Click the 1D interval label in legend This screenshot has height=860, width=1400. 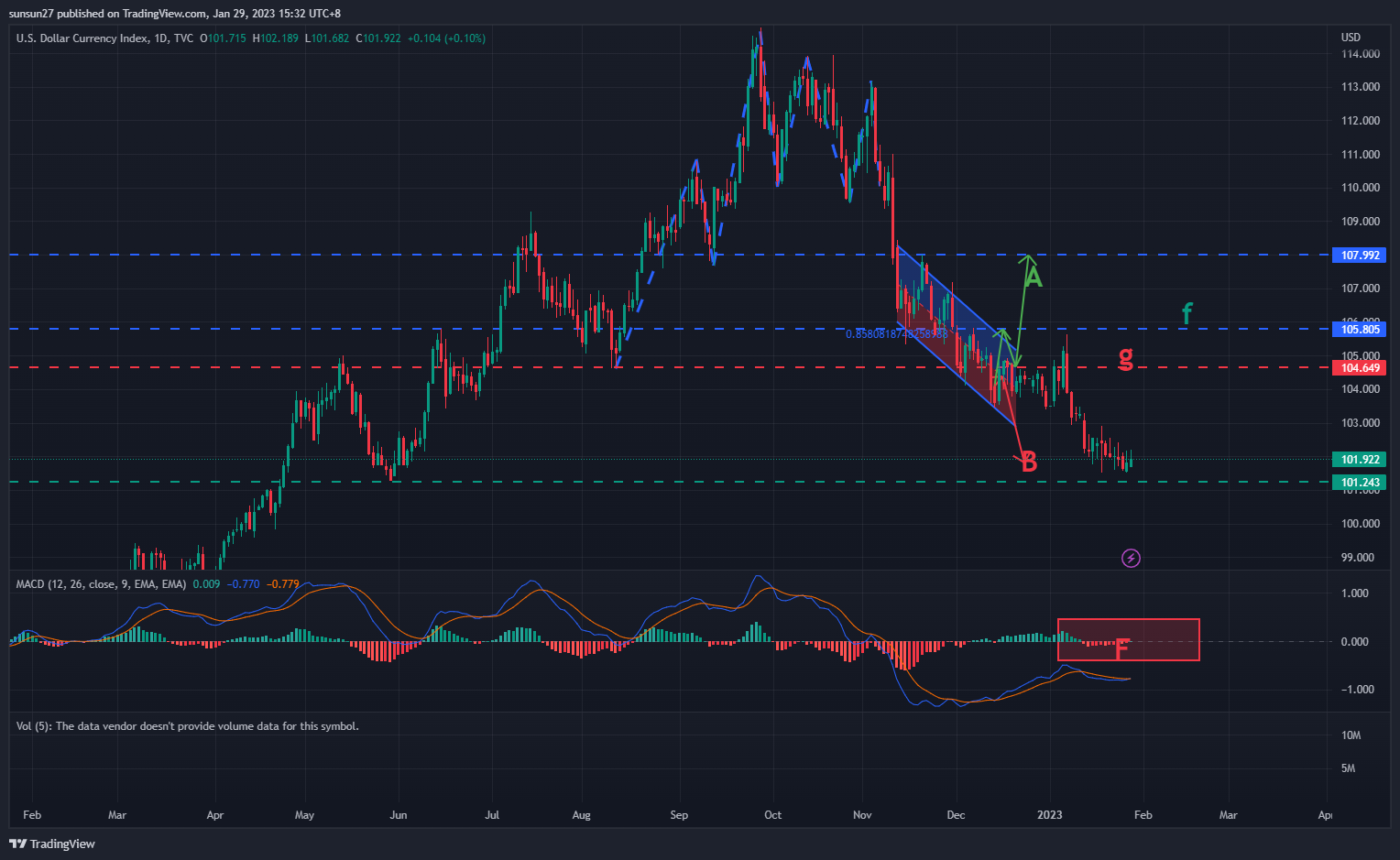(x=160, y=38)
